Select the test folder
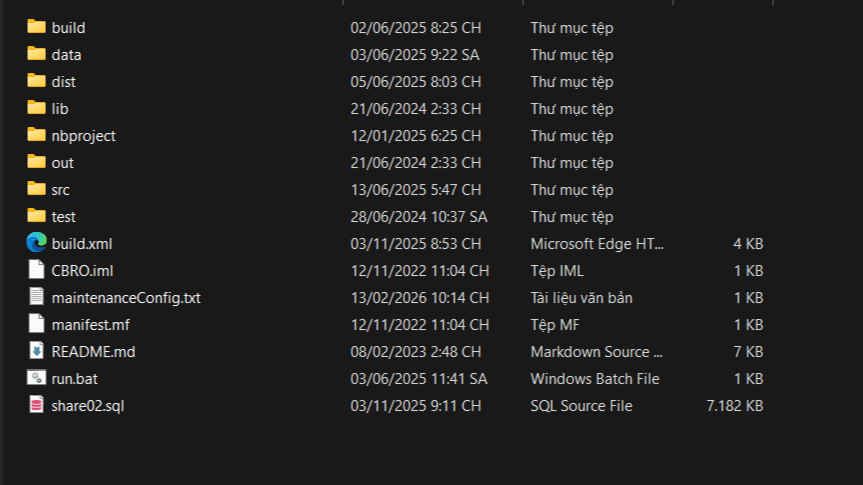This screenshot has width=863, height=485. (63, 217)
